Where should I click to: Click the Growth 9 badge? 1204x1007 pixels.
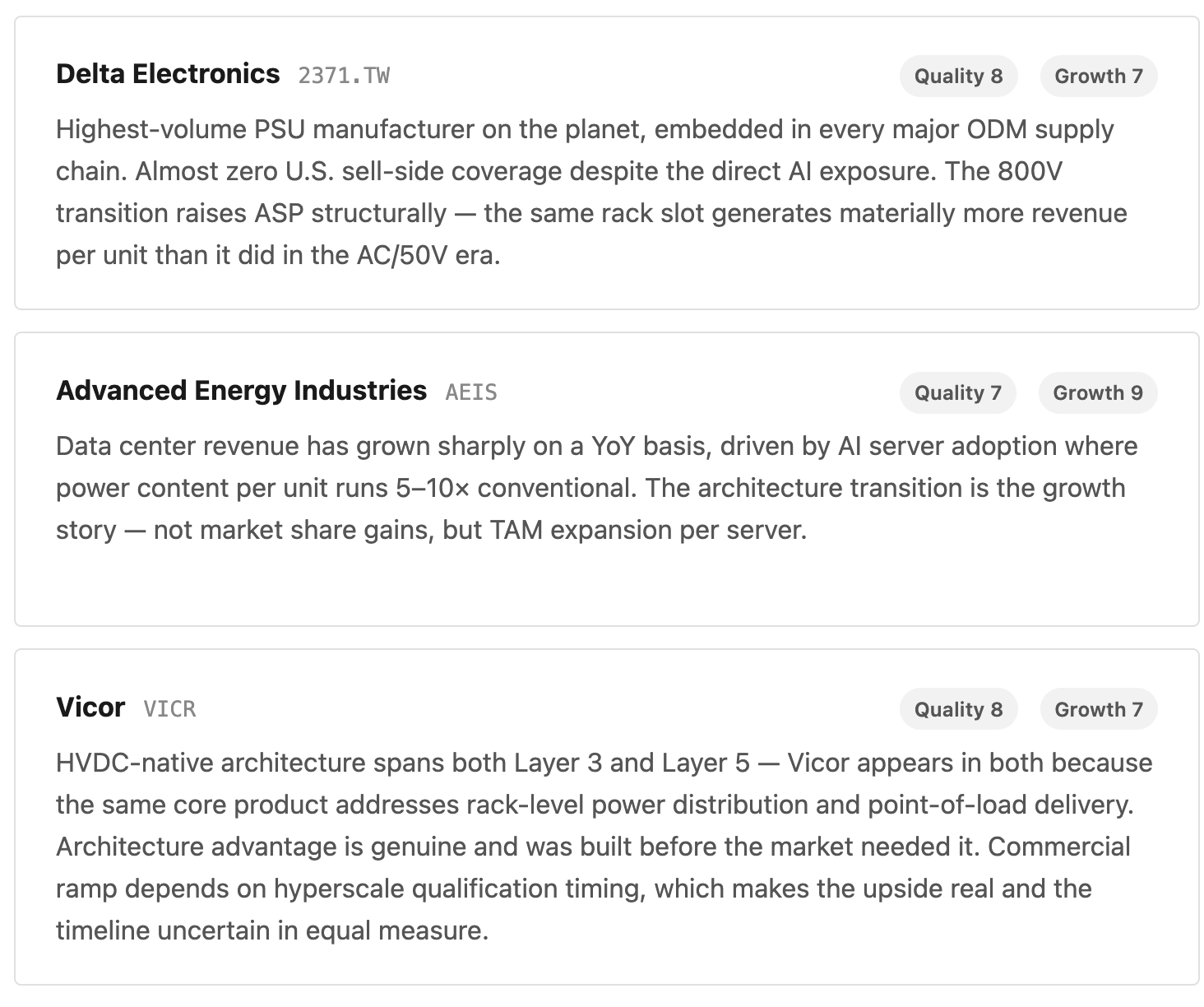[1098, 392]
